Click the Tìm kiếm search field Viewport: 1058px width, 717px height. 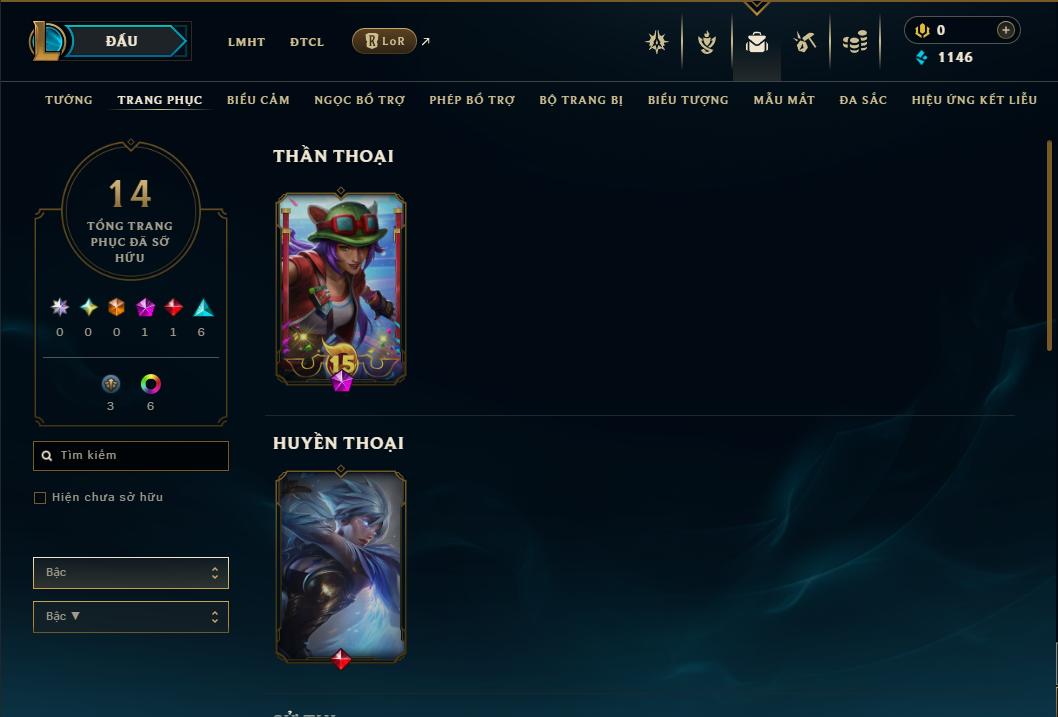point(131,455)
